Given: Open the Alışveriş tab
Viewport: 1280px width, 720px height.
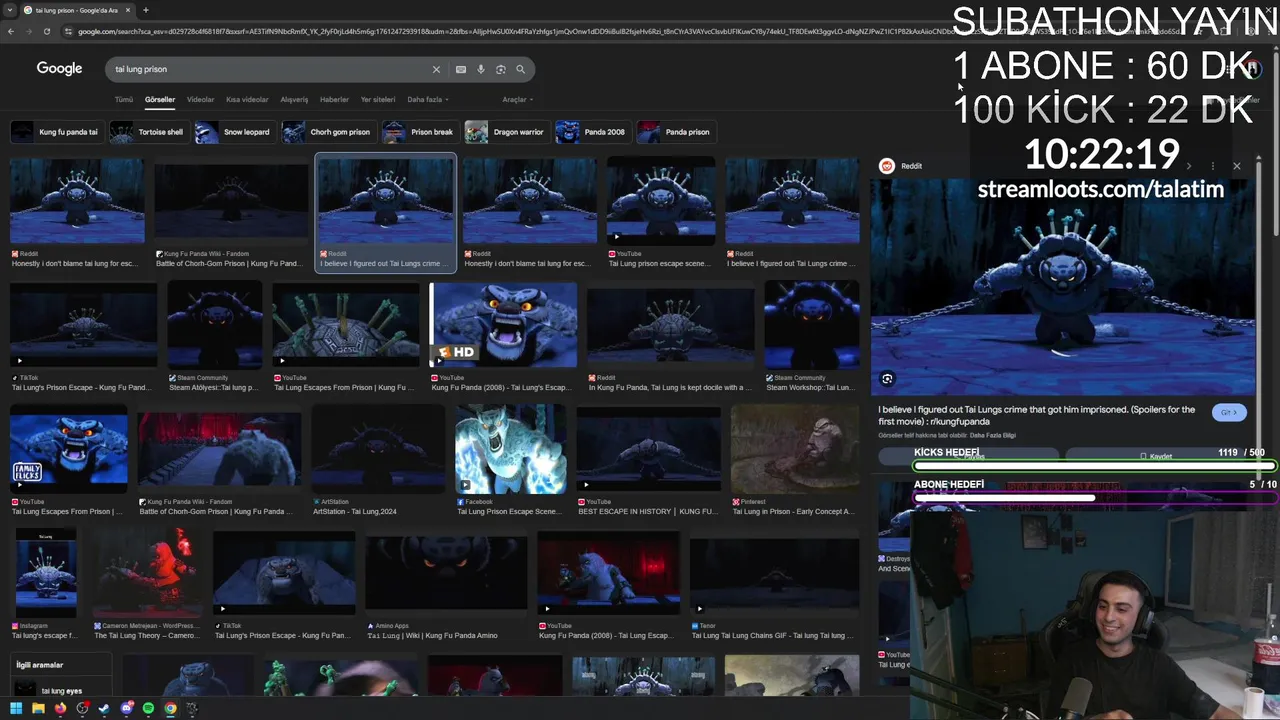Looking at the screenshot, I should click(x=294, y=99).
